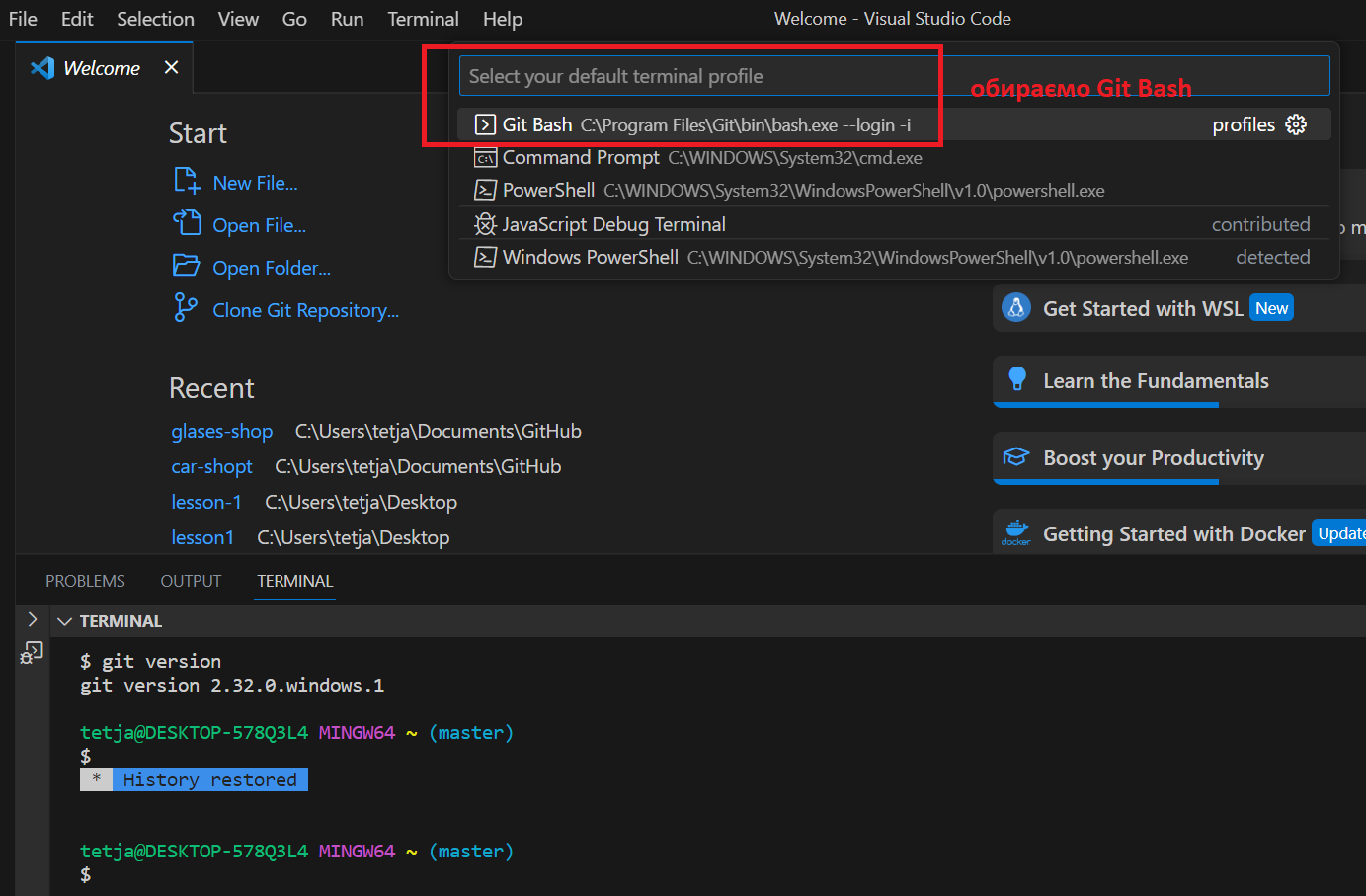Screen dimensions: 1366x896
Task: Open the Terminal menu
Action: click(423, 19)
